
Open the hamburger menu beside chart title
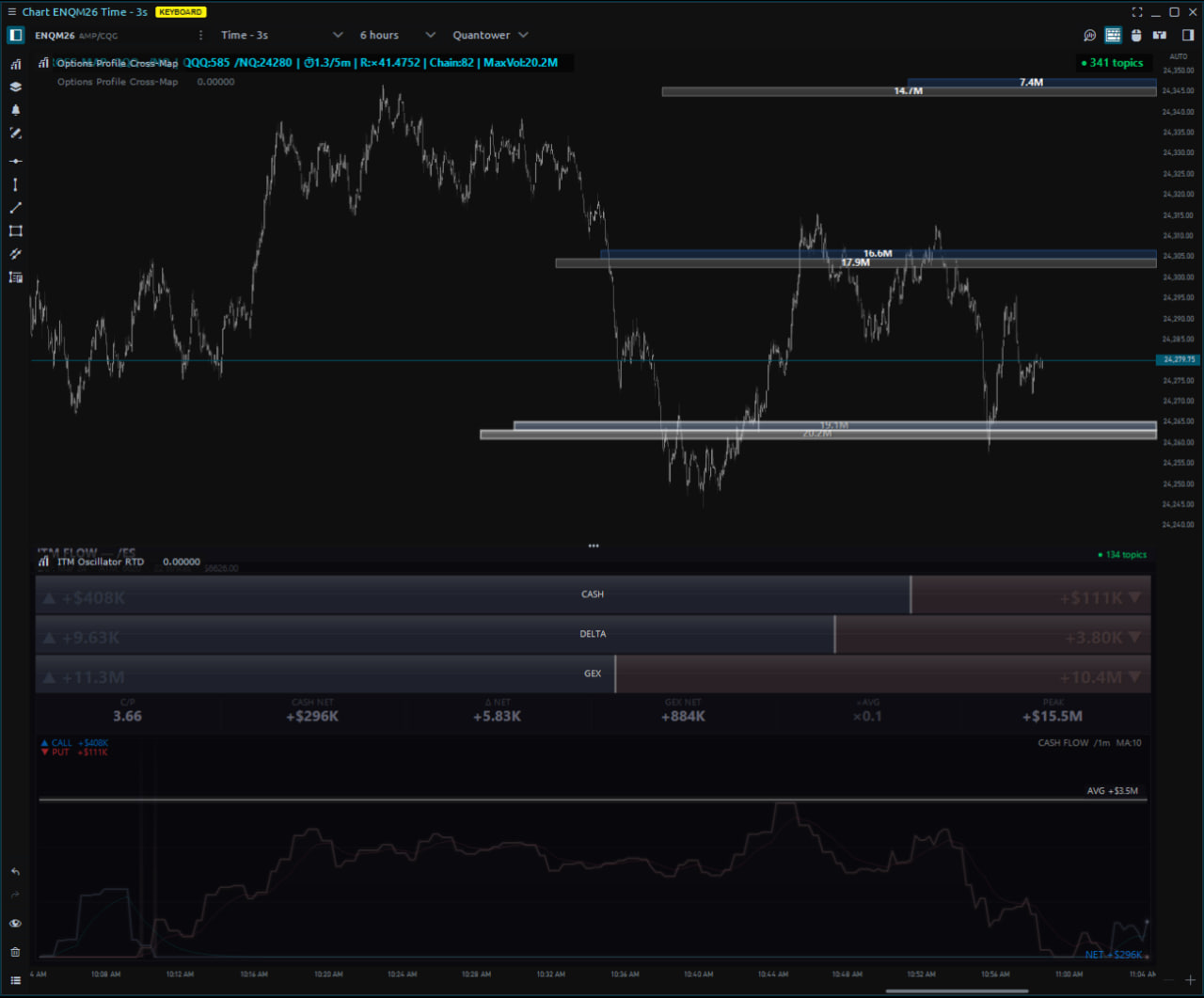(x=11, y=12)
